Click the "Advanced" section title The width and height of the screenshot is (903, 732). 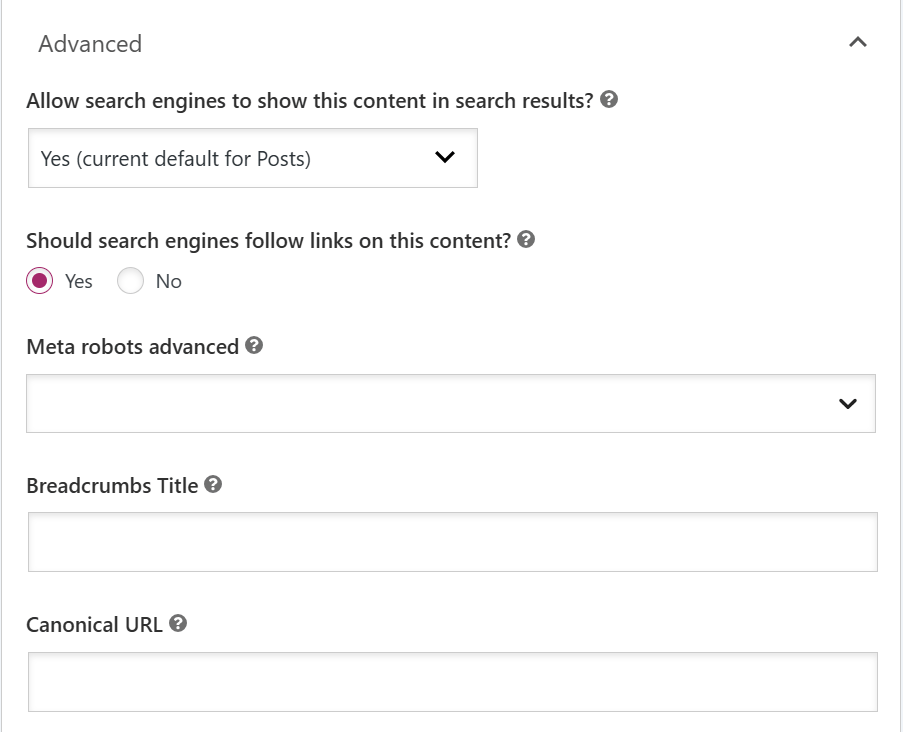point(91,44)
